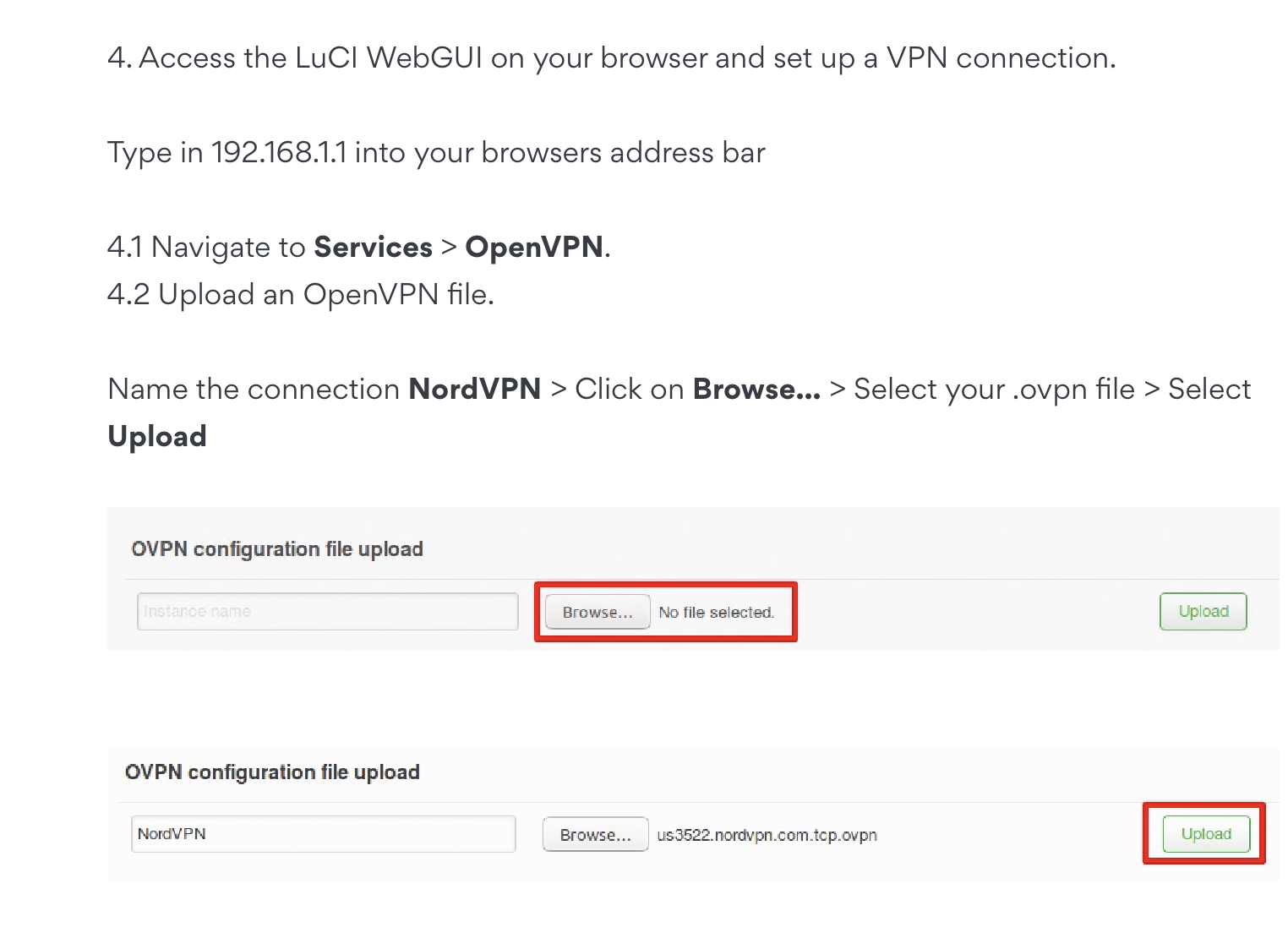Click the empty Instance name input field
Screen dimensions: 1288x949
(x=327, y=611)
